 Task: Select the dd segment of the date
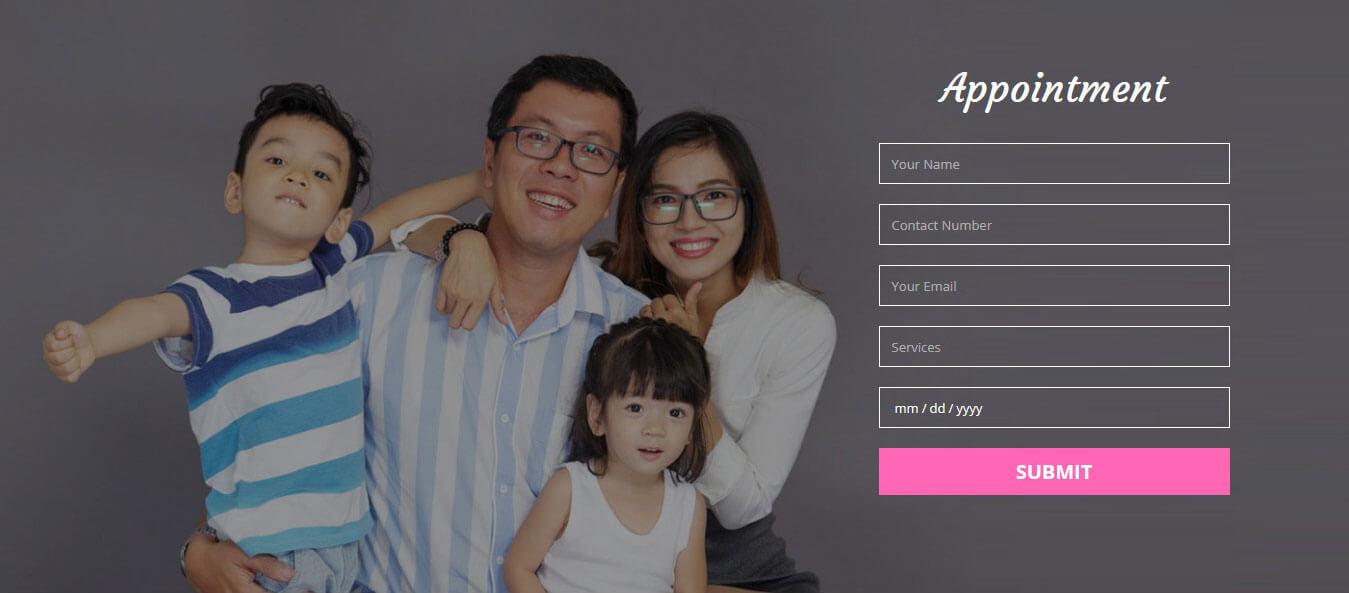pyautogui.click(x=937, y=408)
